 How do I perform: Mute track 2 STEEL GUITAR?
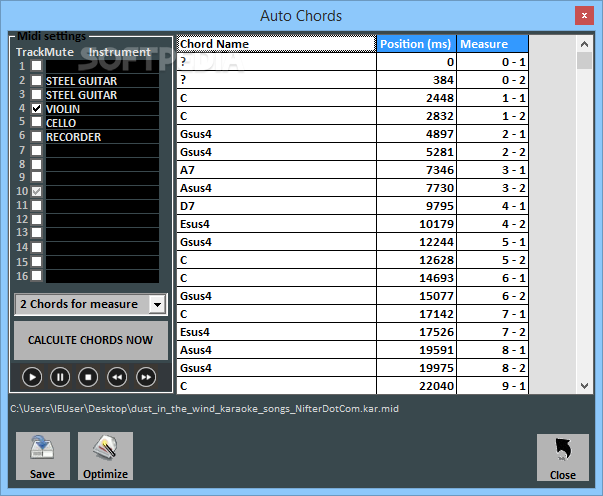pos(37,80)
